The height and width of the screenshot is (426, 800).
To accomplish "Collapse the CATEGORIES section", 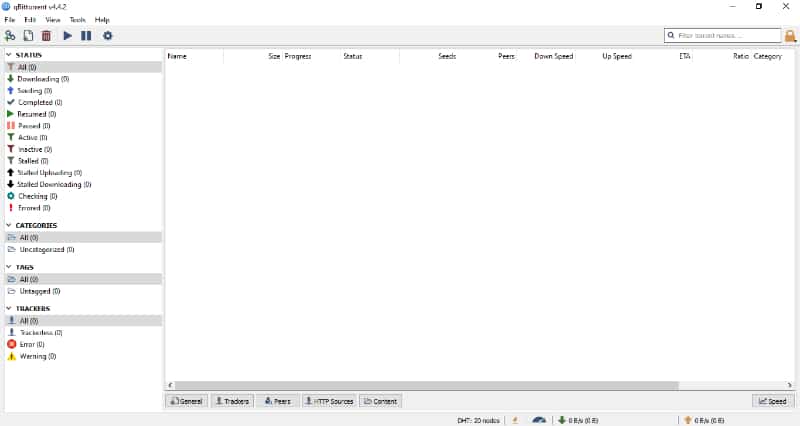I will click(9, 225).
